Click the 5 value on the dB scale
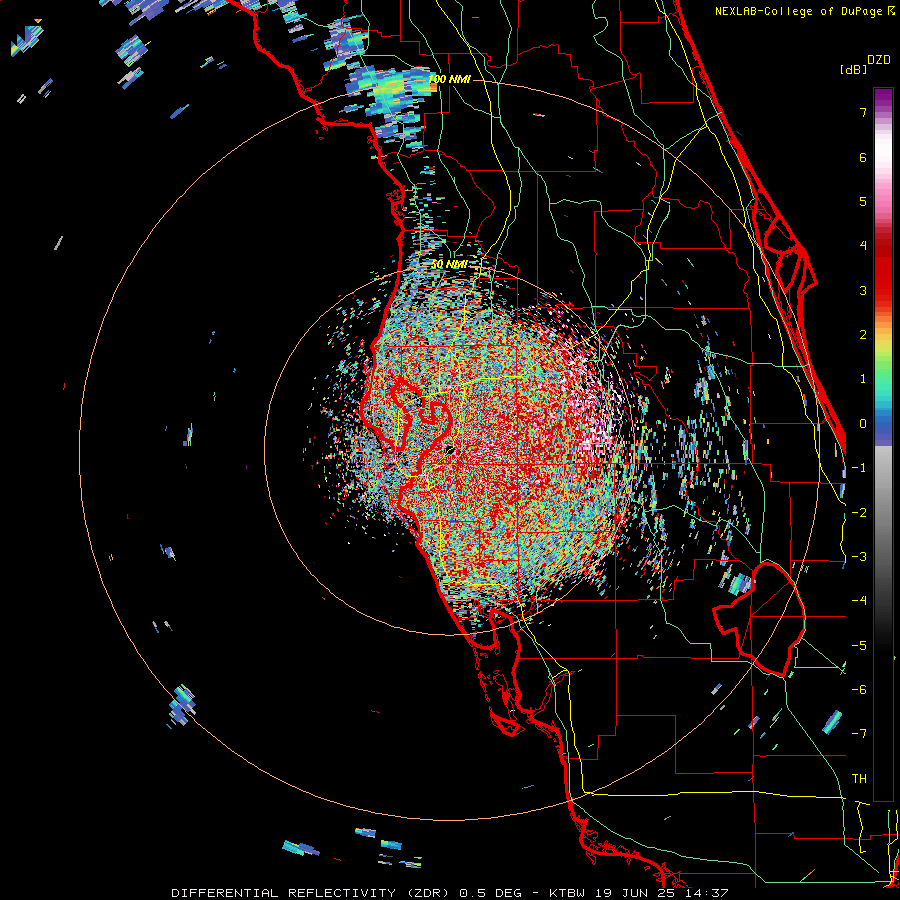This screenshot has height=900, width=900. (x=863, y=201)
